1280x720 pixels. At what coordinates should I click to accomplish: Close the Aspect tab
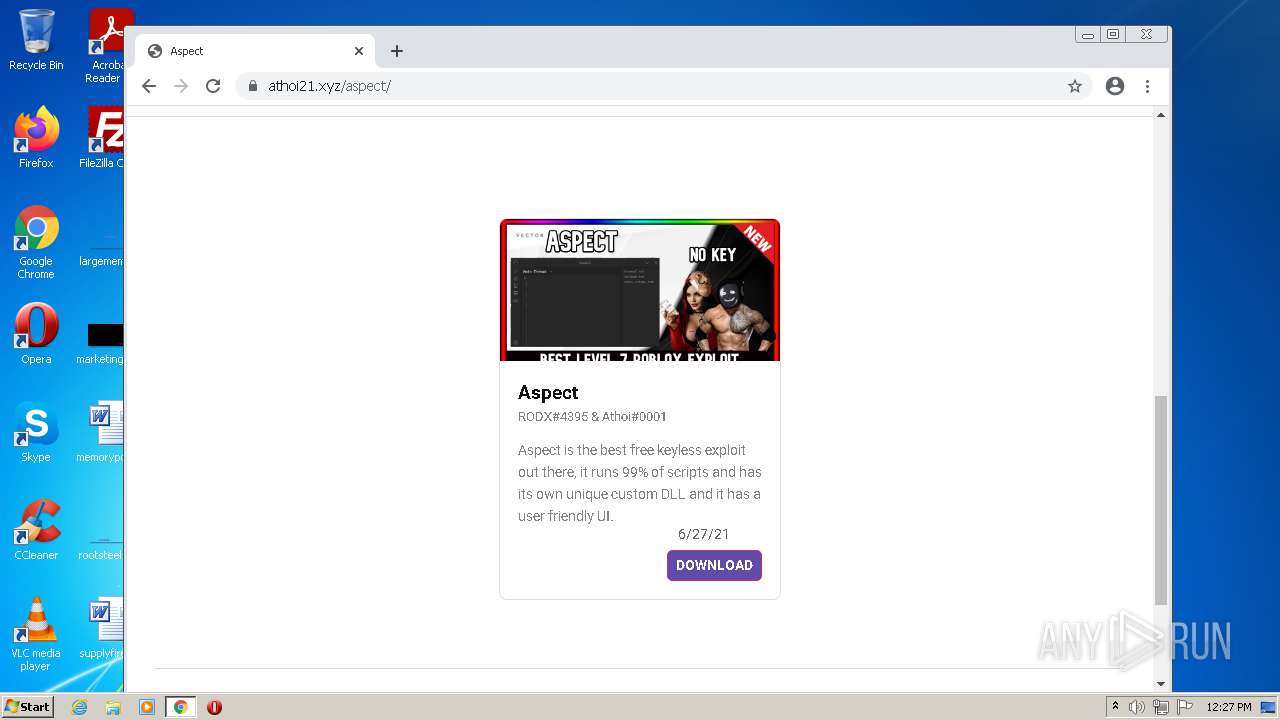click(359, 51)
